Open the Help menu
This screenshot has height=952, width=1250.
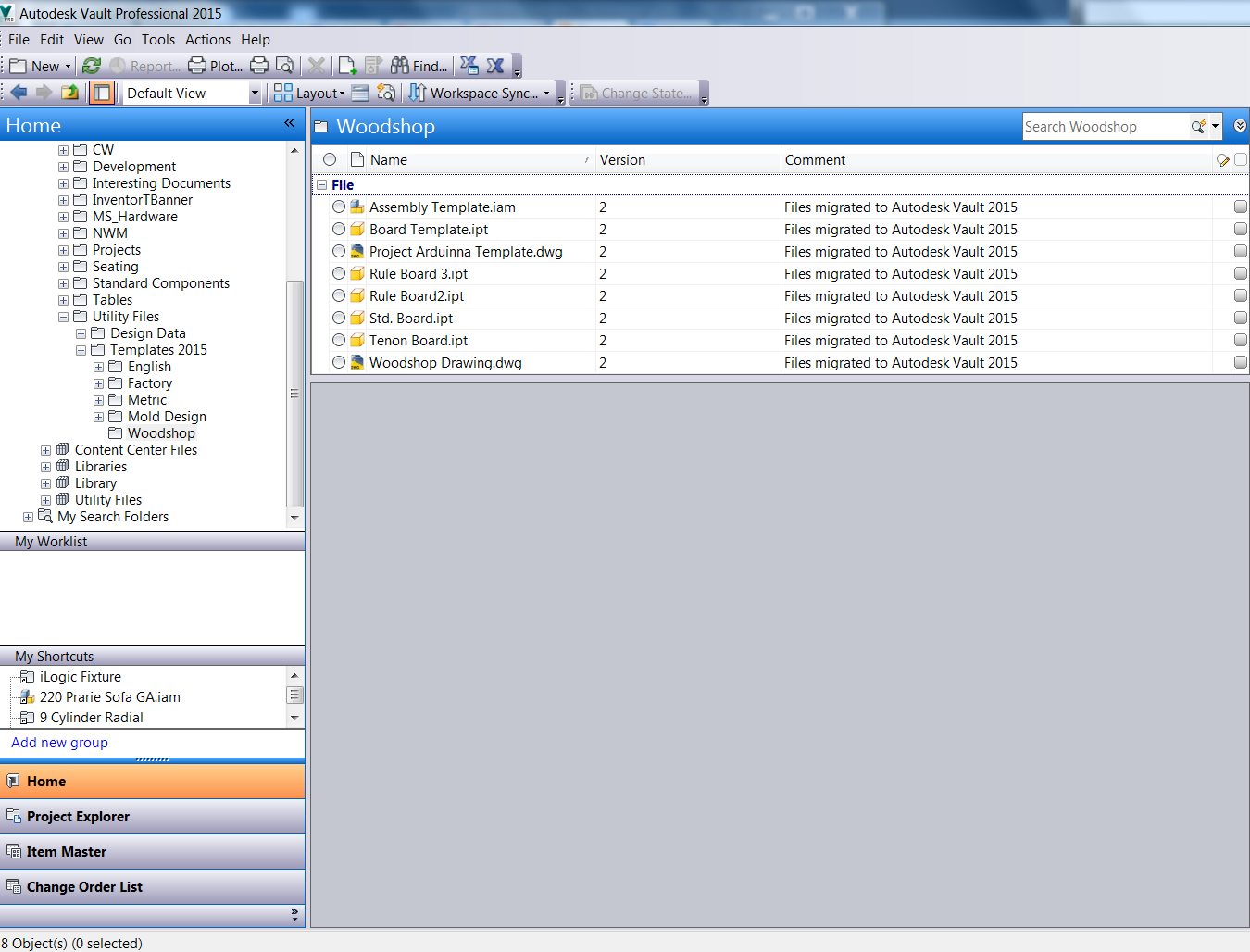(x=256, y=39)
